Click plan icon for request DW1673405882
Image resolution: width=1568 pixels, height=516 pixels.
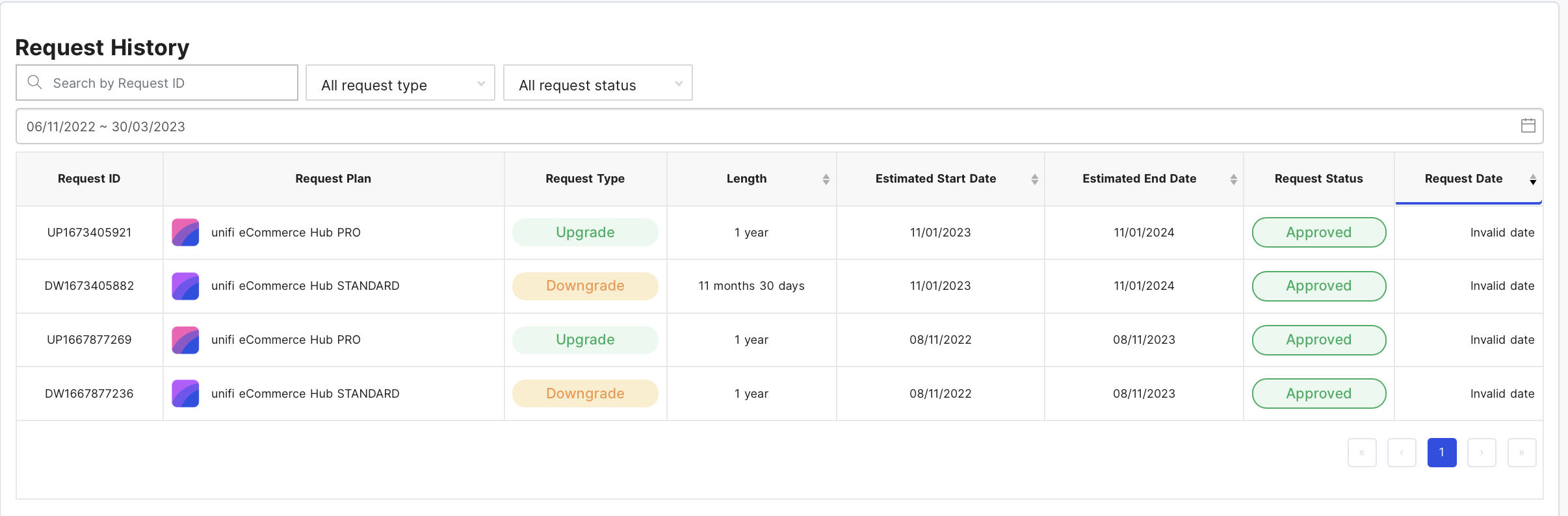[185, 286]
